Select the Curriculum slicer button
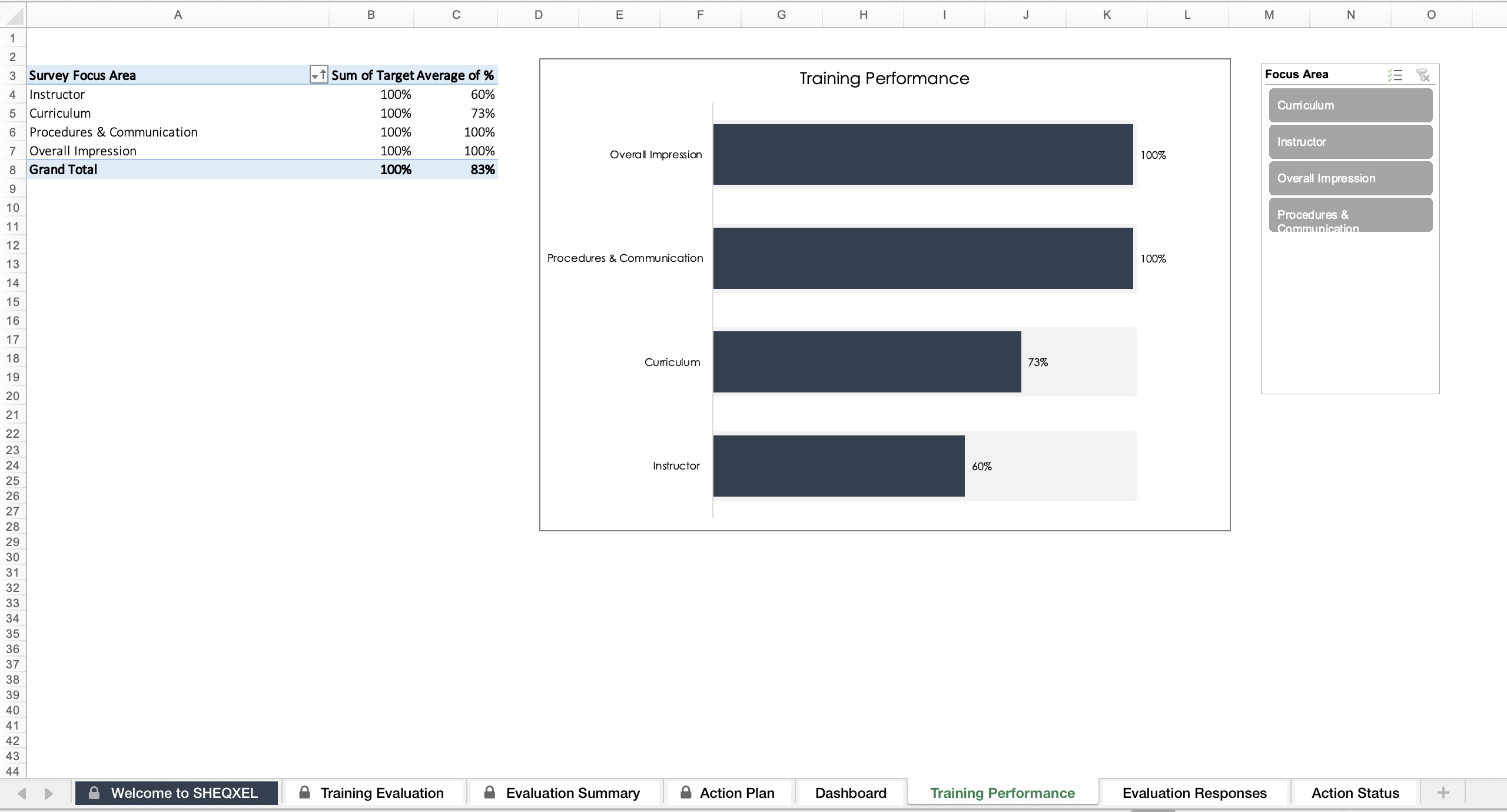Screen dimensions: 1507x812 pos(1350,105)
